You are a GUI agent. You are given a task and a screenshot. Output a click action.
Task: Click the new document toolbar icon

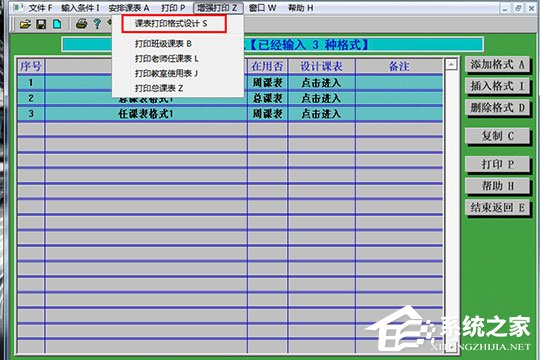click(57, 24)
